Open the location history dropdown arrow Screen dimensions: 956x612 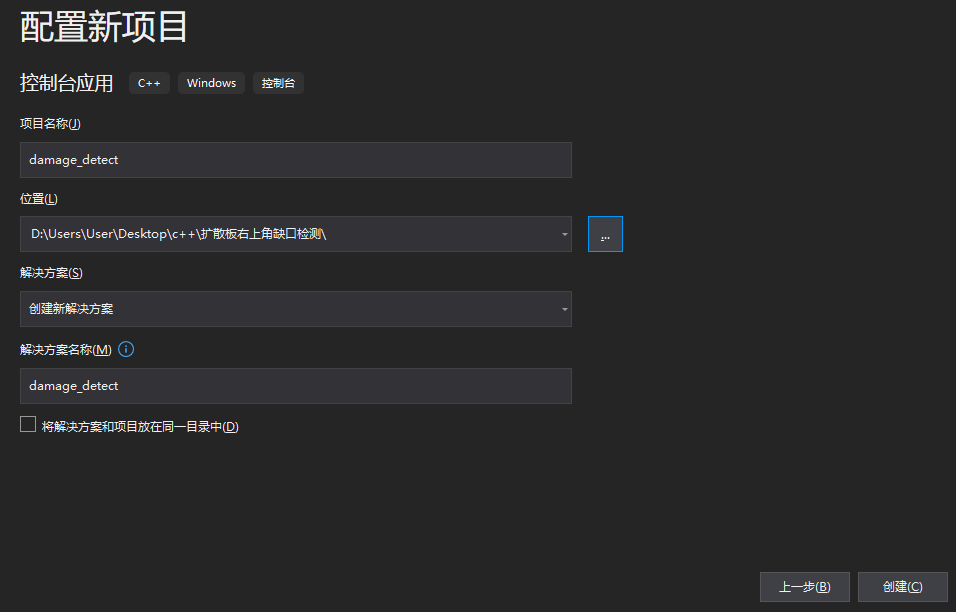pyautogui.click(x=563, y=233)
